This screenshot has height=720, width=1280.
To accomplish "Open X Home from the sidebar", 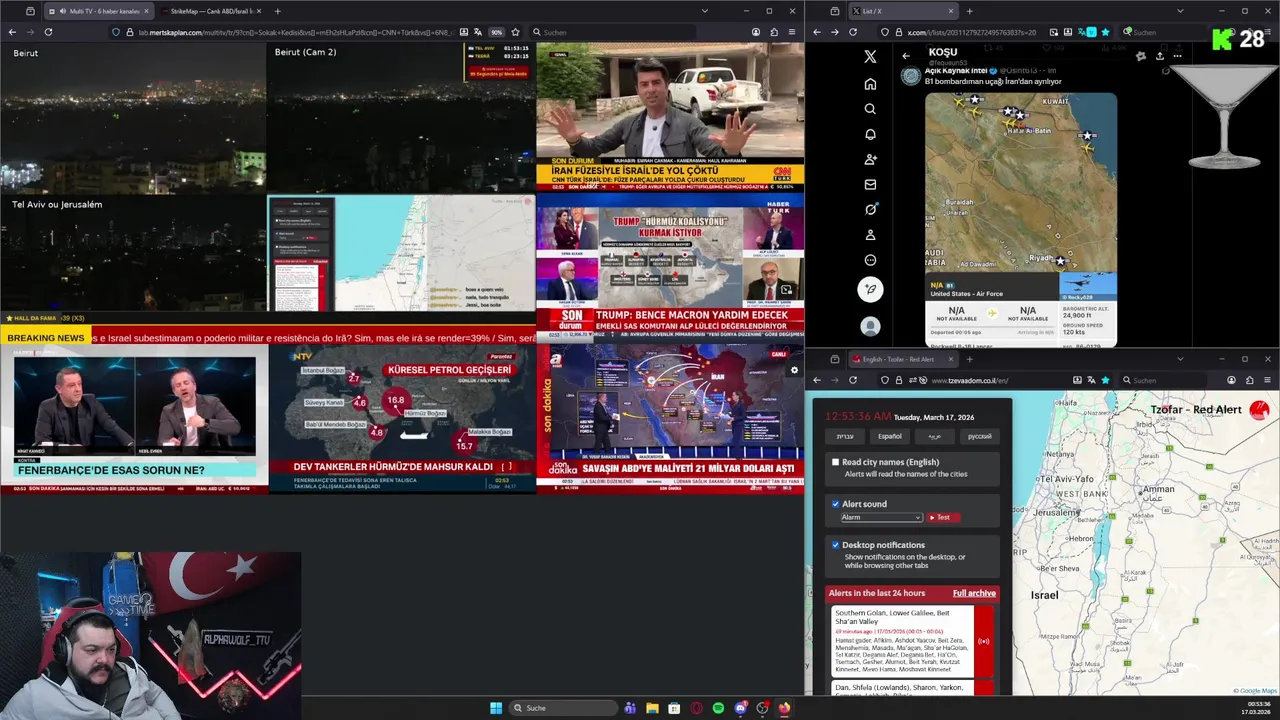I will pos(870,84).
